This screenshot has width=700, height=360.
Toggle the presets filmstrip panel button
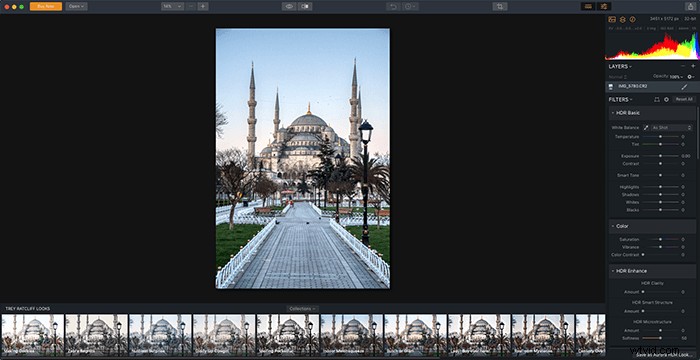pos(588,6)
